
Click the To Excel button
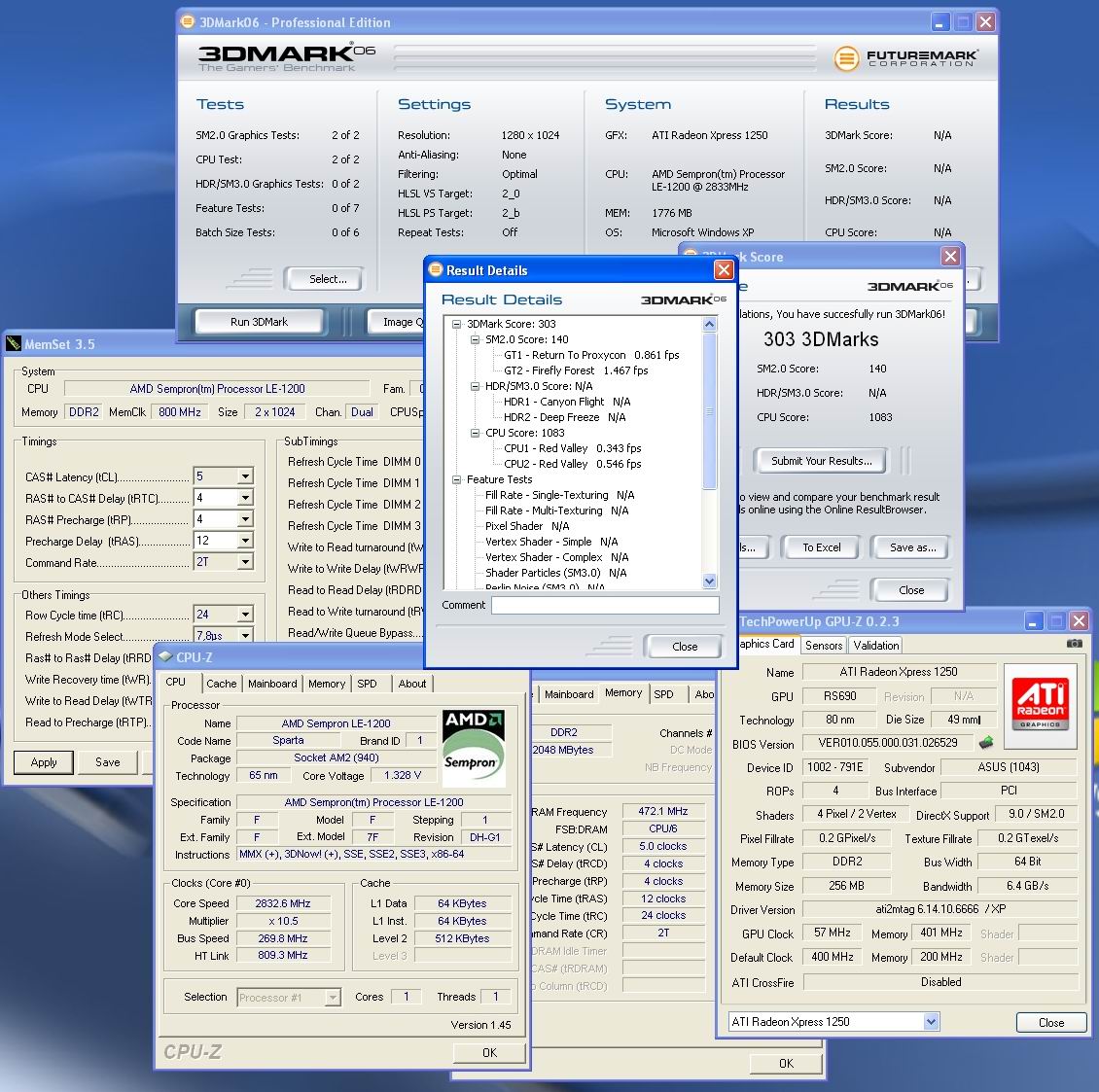[x=822, y=547]
